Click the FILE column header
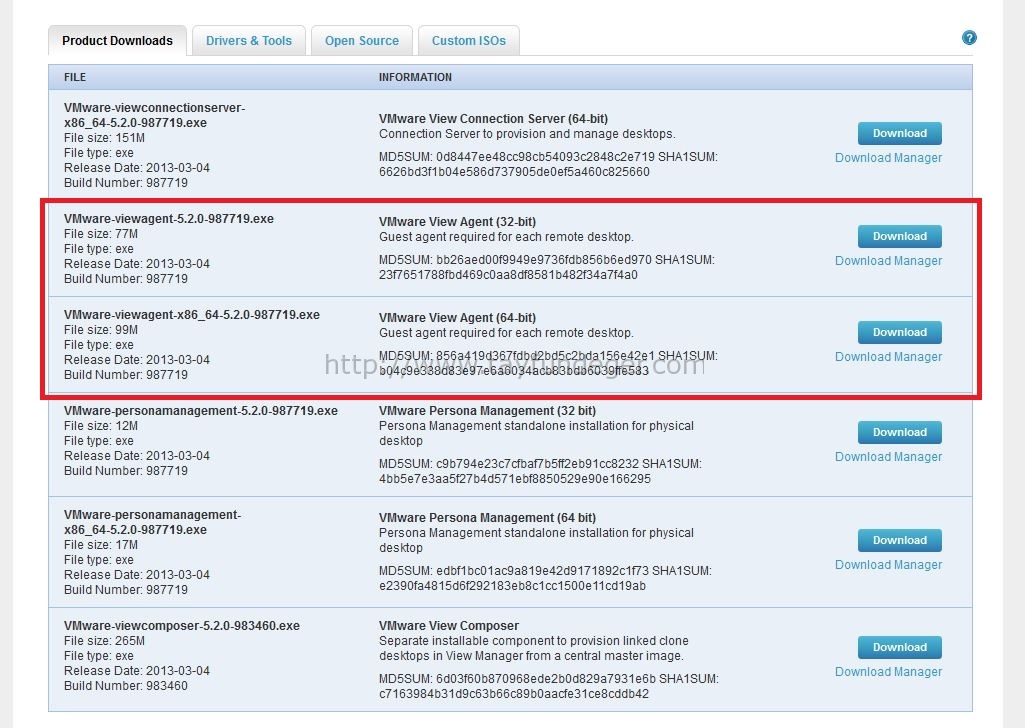 [75, 77]
